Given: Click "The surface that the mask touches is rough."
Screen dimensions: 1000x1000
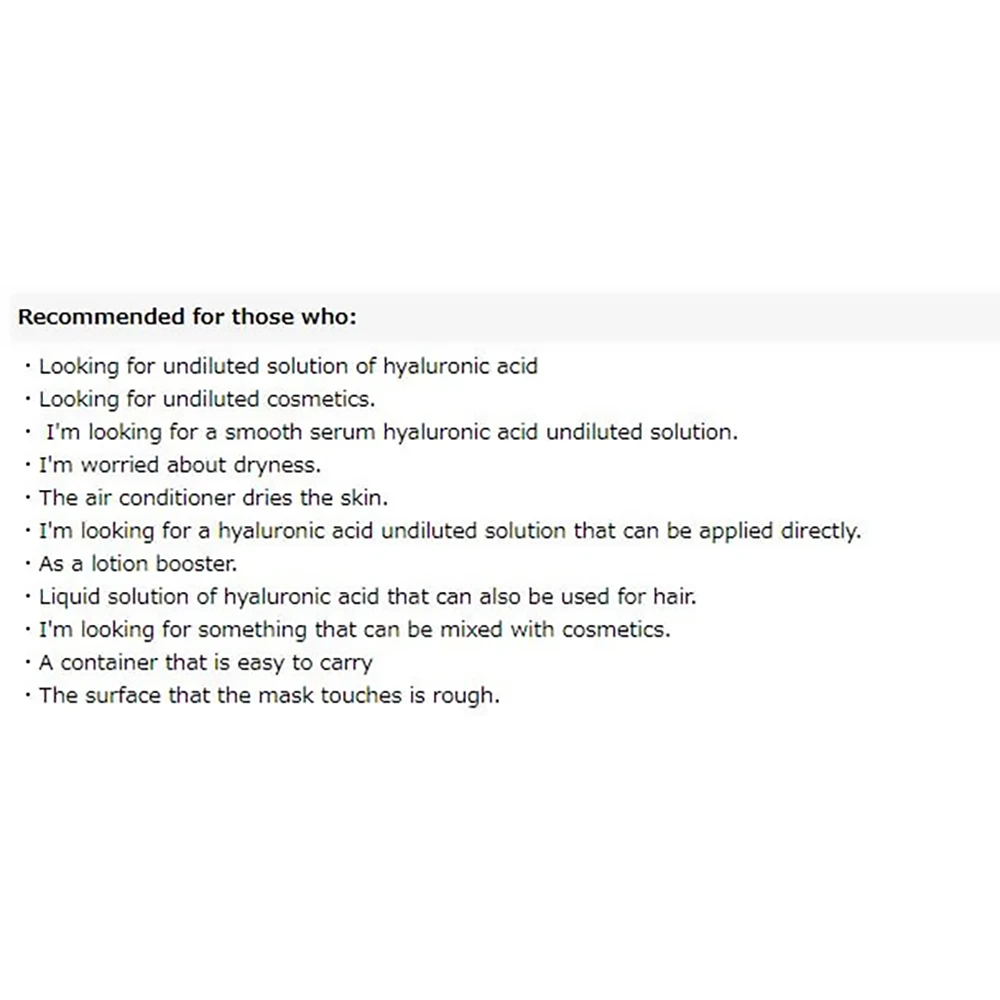Looking at the screenshot, I should pyautogui.click(x=269, y=696).
